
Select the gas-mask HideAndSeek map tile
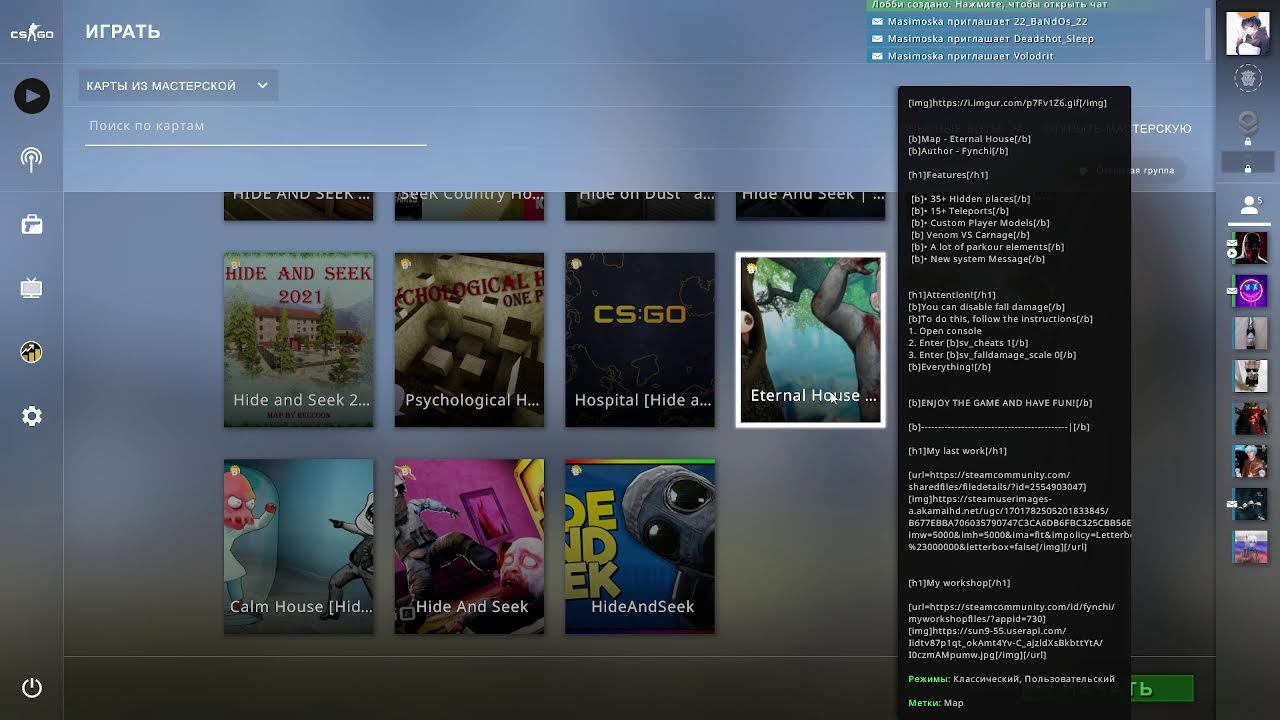(x=640, y=546)
